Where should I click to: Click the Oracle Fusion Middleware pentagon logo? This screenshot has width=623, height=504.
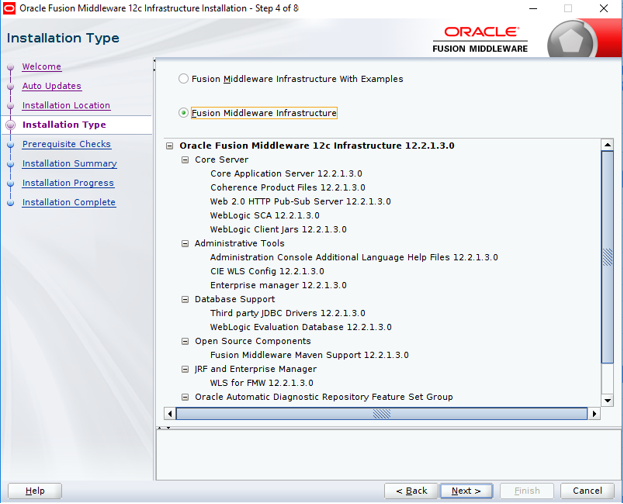click(574, 41)
